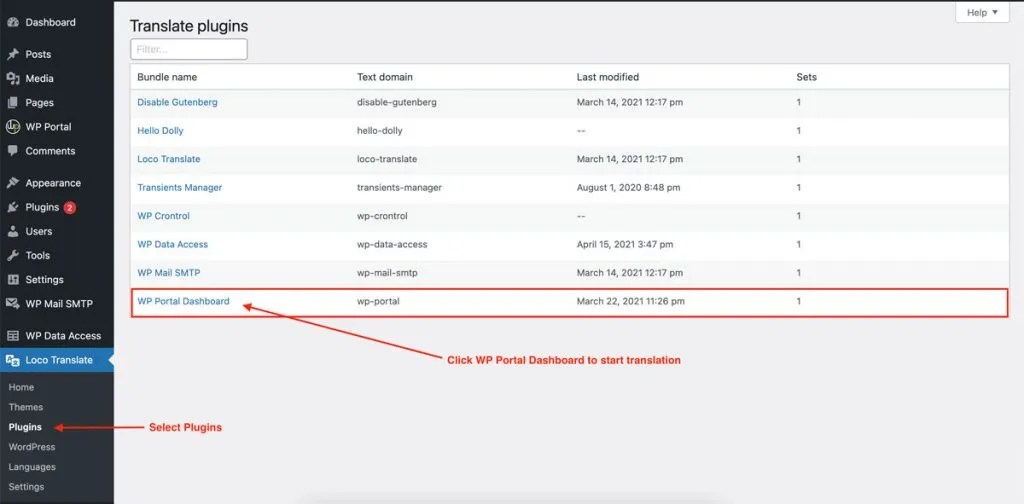Open the Users menu item
Image resolution: width=1024 pixels, height=504 pixels.
coord(39,231)
